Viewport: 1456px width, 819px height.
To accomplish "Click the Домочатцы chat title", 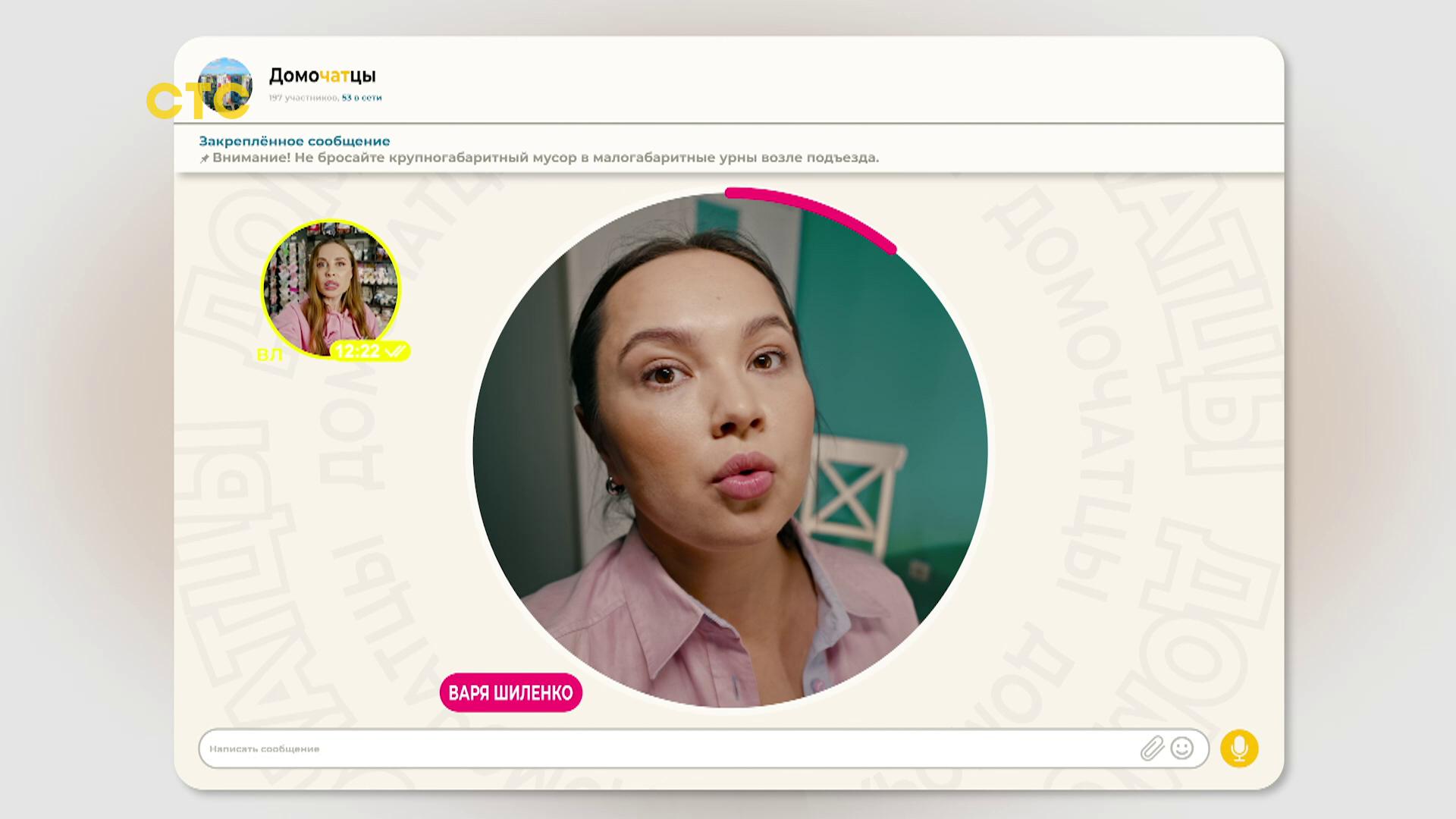I will click(x=322, y=75).
